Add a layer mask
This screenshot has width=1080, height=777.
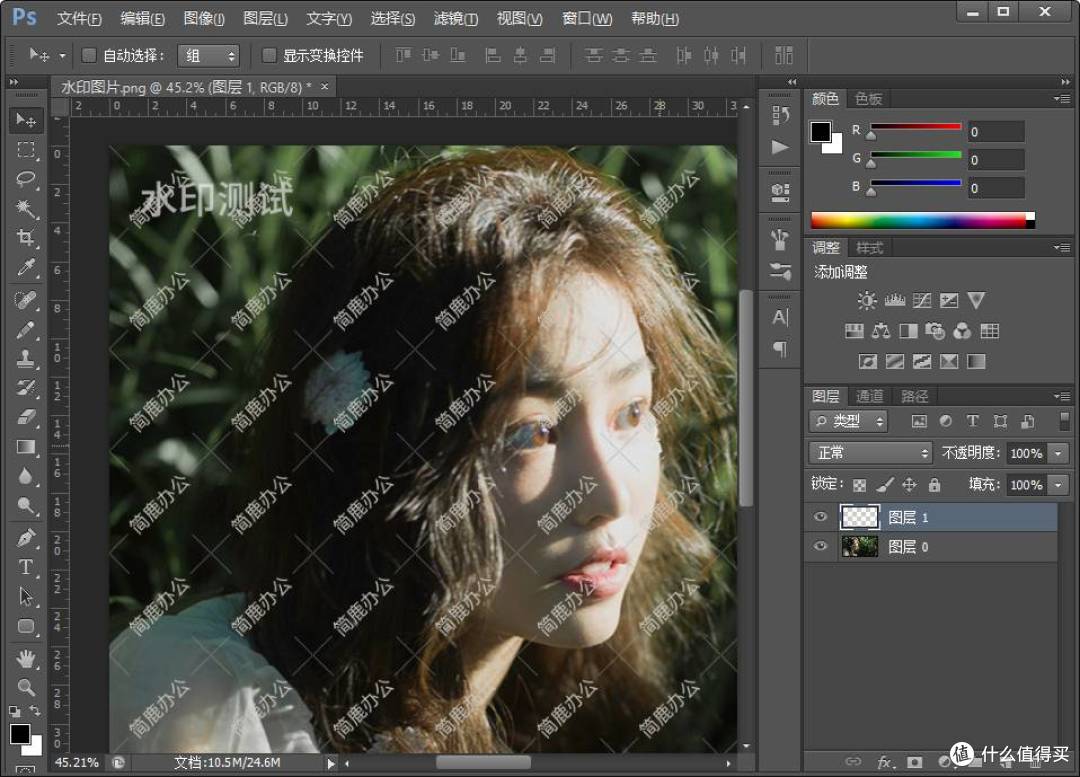[x=915, y=762]
